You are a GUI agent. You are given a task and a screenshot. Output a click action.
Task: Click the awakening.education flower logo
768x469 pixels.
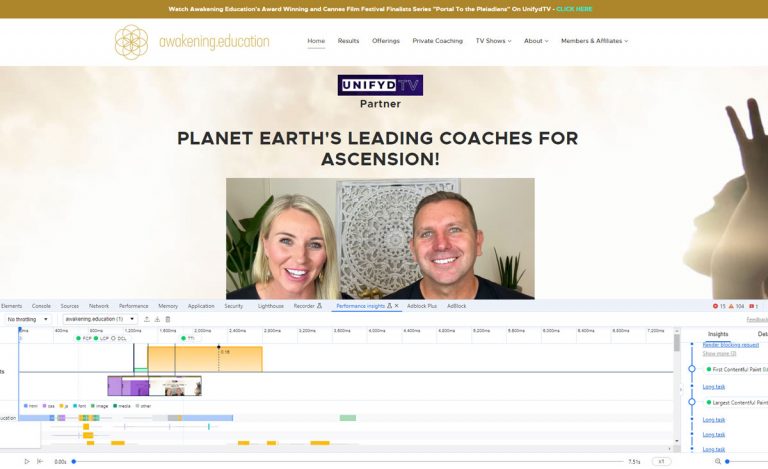click(x=131, y=42)
